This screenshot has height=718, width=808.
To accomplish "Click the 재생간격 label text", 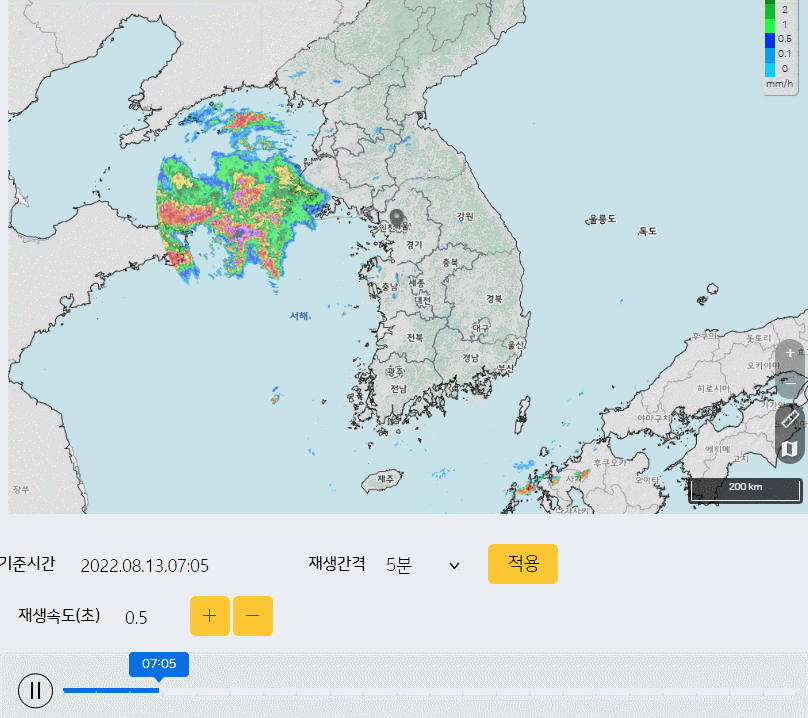I will click(x=337, y=563).
